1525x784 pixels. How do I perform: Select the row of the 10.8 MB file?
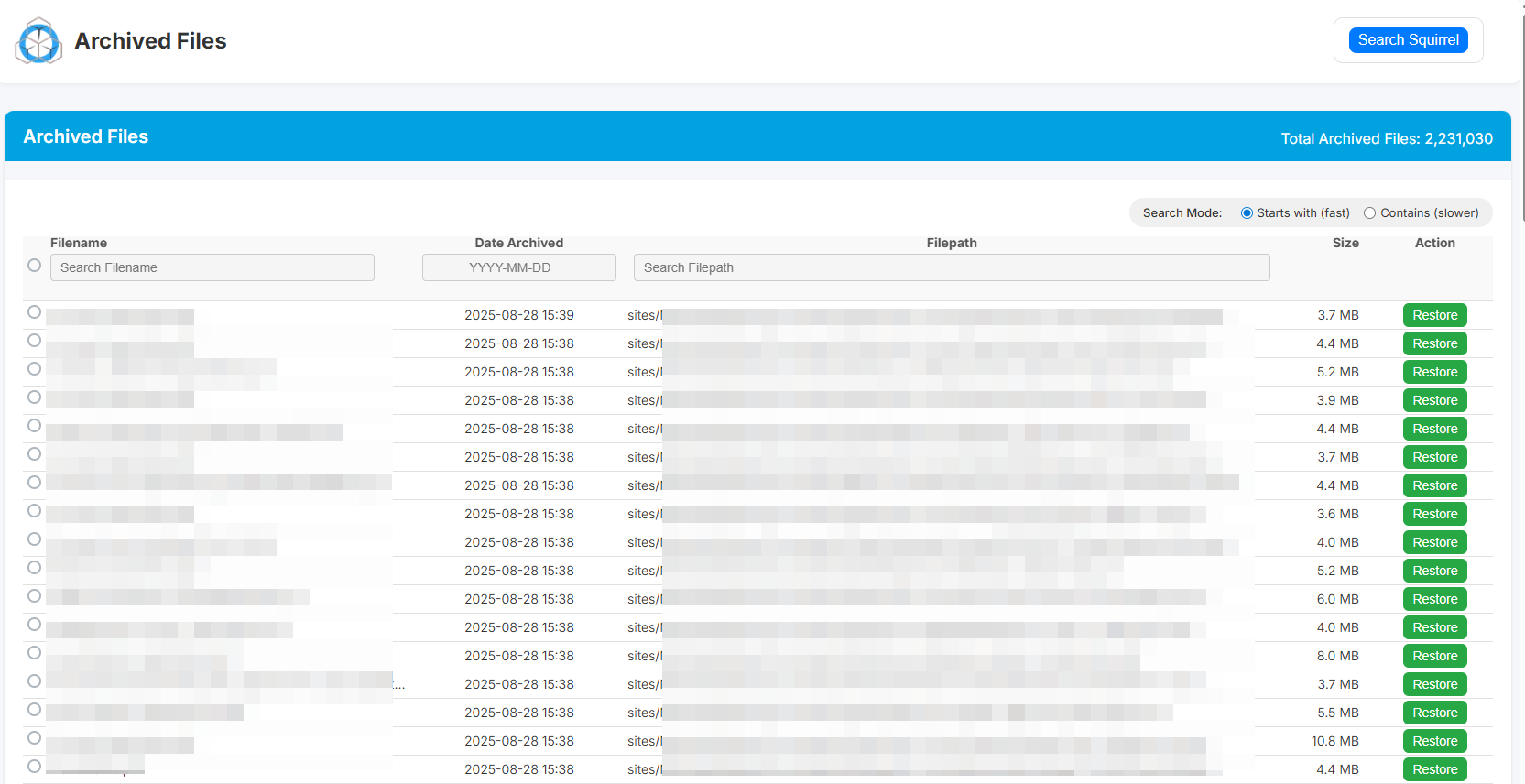[x=35, y=738]
